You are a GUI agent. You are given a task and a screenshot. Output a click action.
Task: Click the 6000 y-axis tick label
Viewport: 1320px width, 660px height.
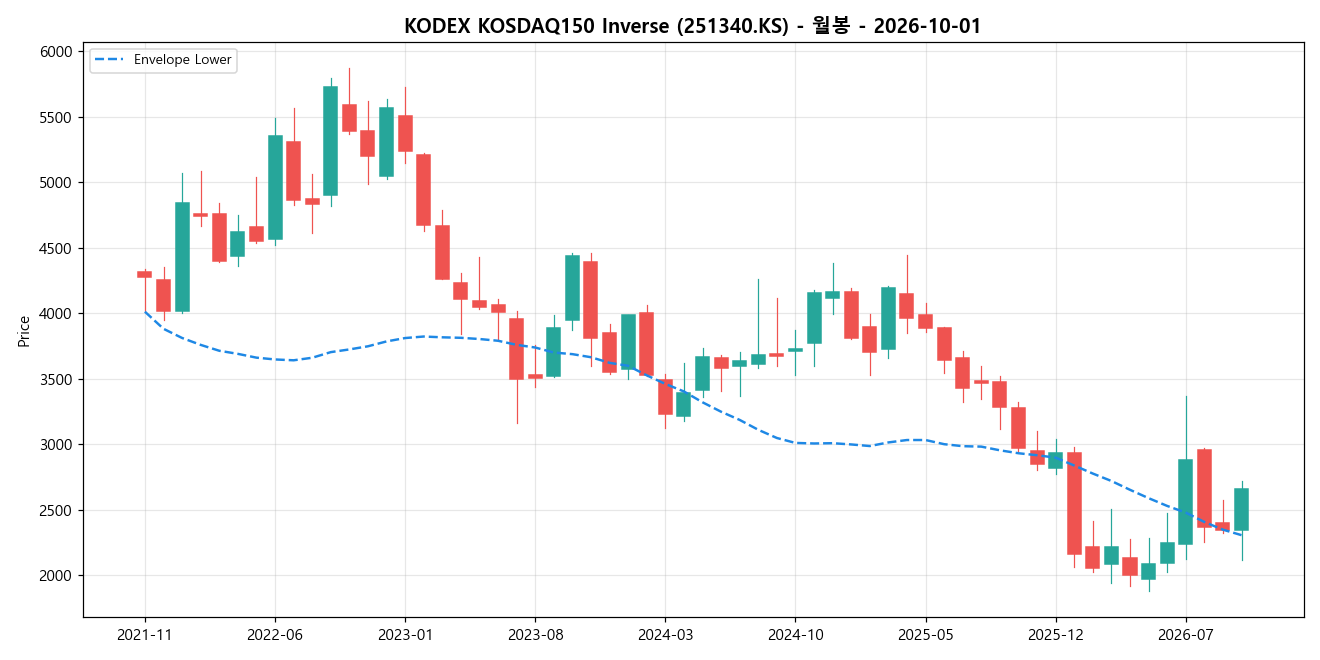point(57,52)
